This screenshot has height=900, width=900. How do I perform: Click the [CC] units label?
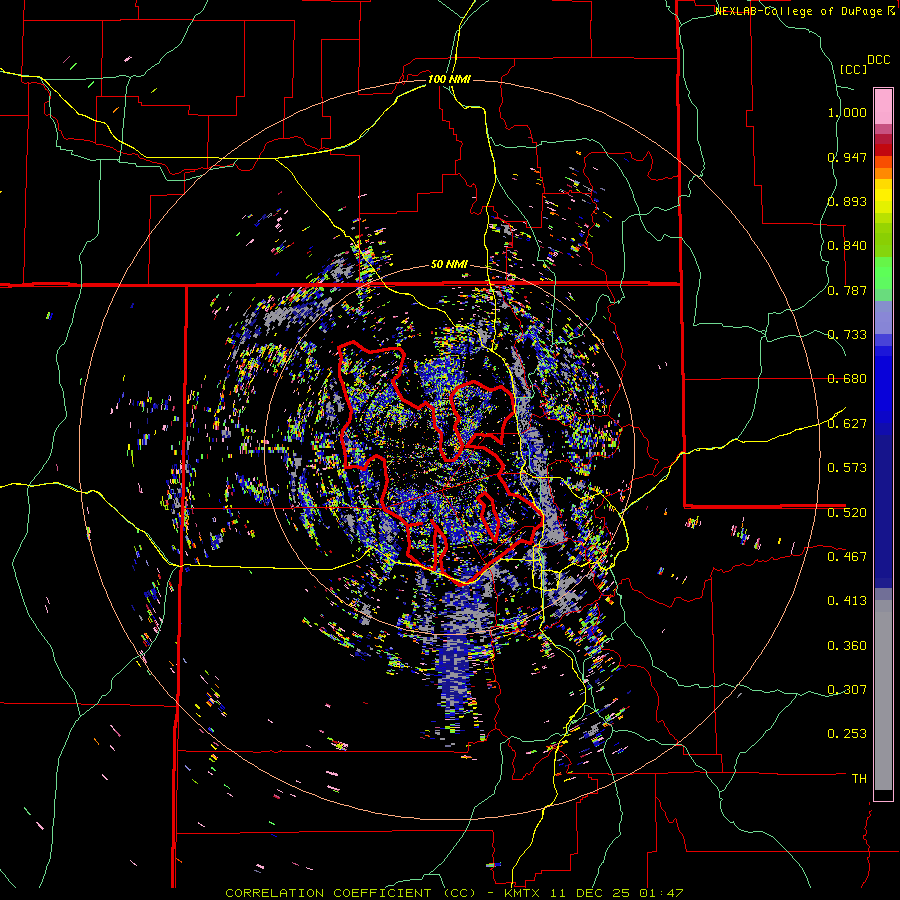854,69
